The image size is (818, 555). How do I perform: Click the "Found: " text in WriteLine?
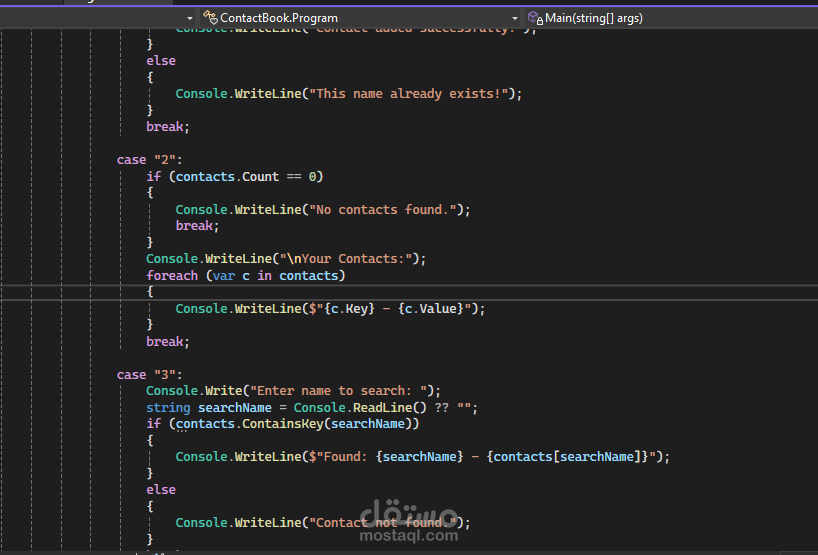(x=346, y=457)
